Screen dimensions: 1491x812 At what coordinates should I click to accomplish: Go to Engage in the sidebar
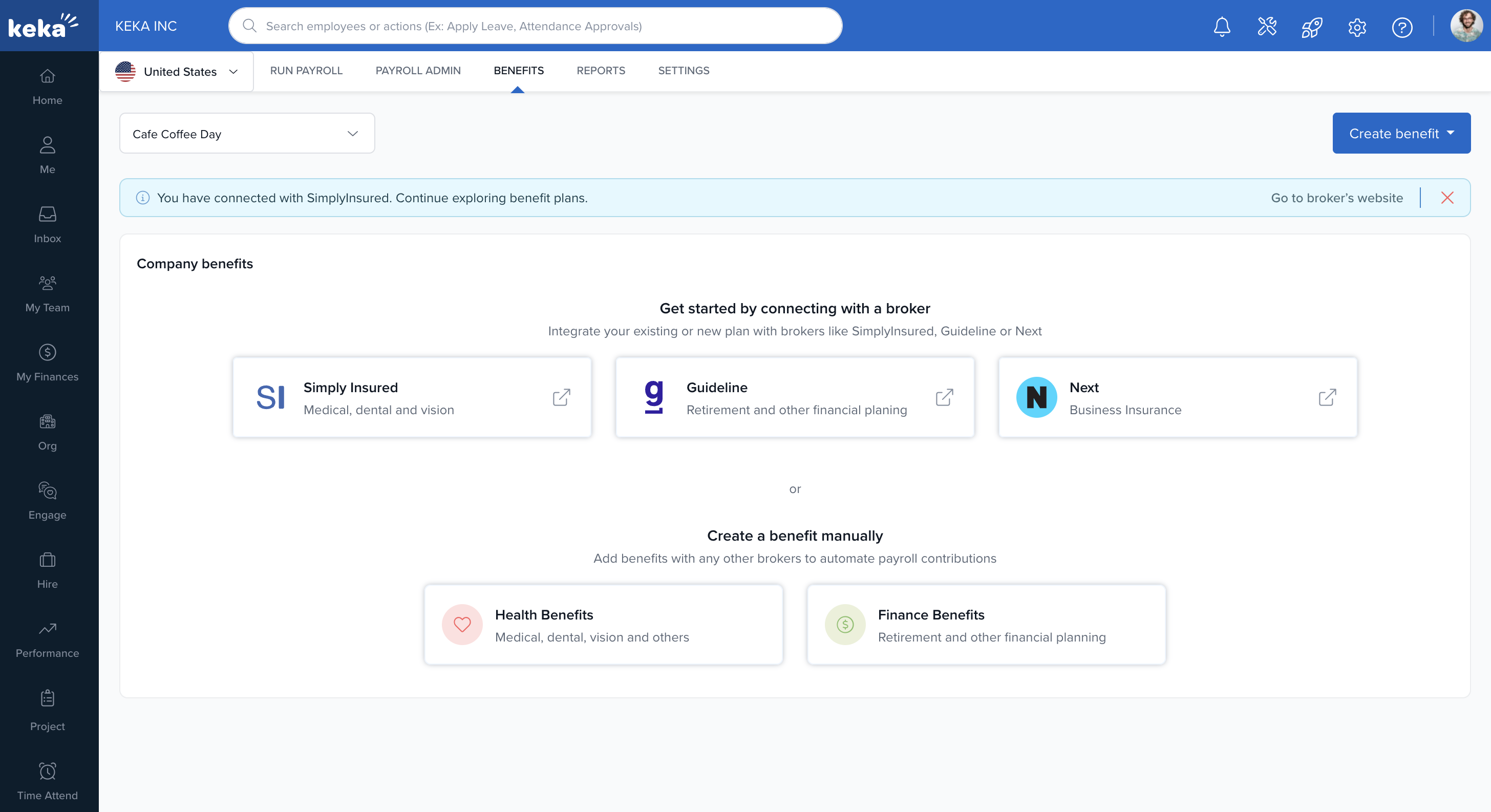pyautogui.click(x=48, y=501)
